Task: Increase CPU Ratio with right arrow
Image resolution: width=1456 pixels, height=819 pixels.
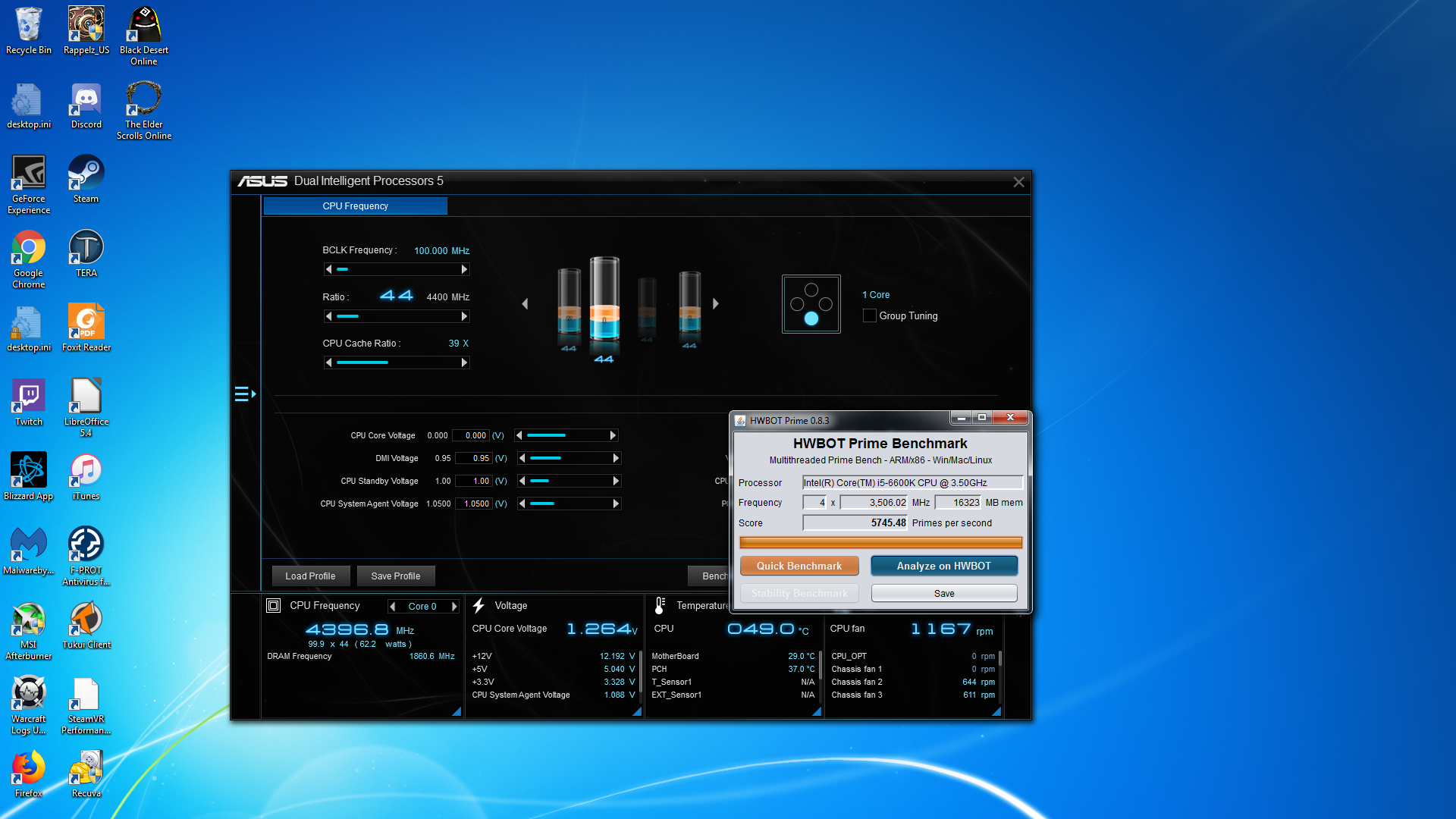Action: [x=464, y=316]
